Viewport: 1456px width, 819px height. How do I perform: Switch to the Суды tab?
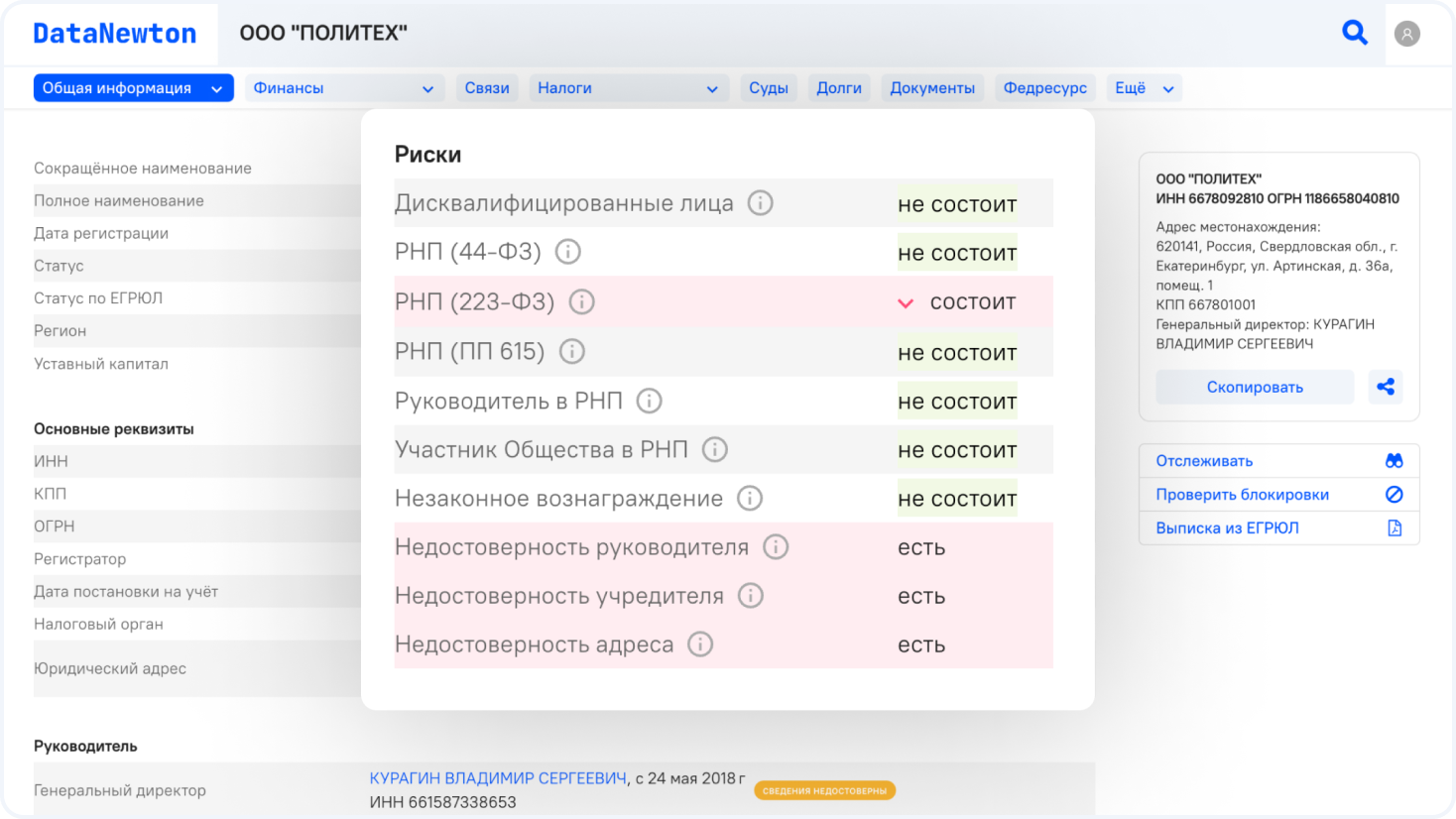(769, 88)
